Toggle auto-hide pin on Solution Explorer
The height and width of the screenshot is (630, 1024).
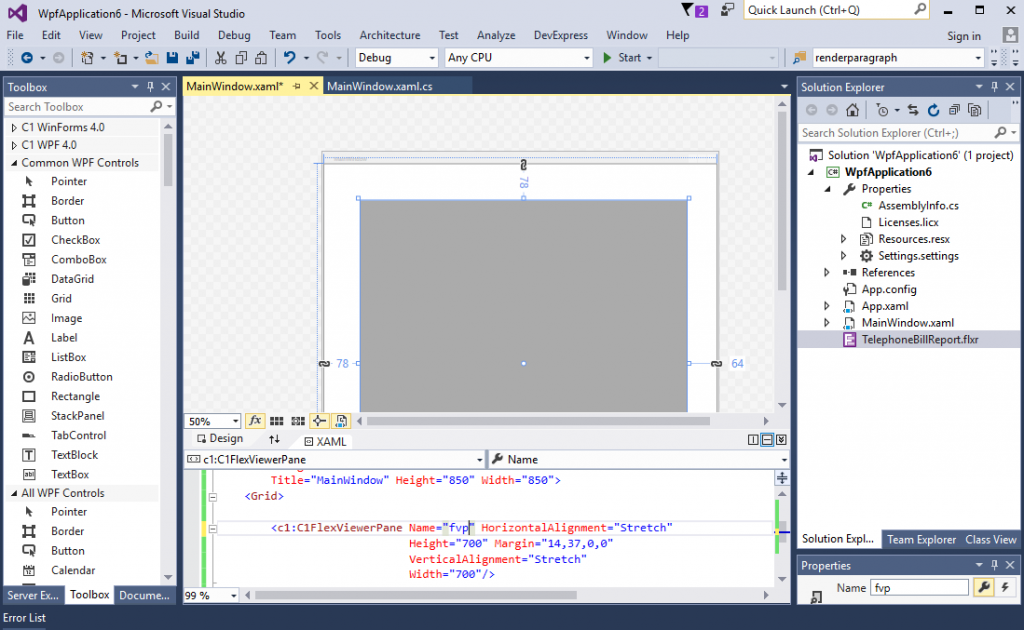(x=995, y=86)
